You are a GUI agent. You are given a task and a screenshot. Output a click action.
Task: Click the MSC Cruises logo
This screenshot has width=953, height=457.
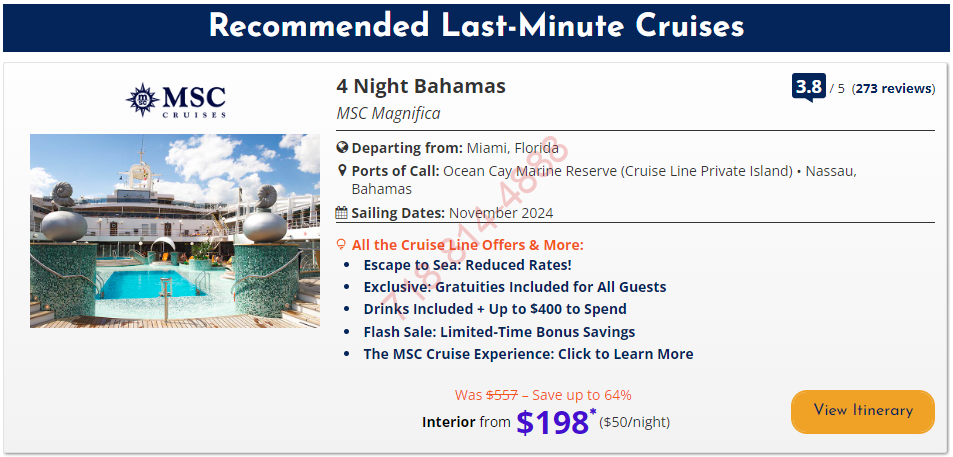176,100
